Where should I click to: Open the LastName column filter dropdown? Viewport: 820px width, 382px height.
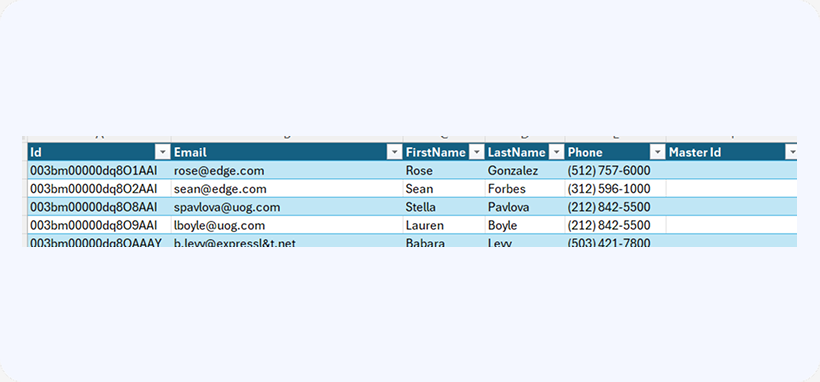[x=556, y=152]
